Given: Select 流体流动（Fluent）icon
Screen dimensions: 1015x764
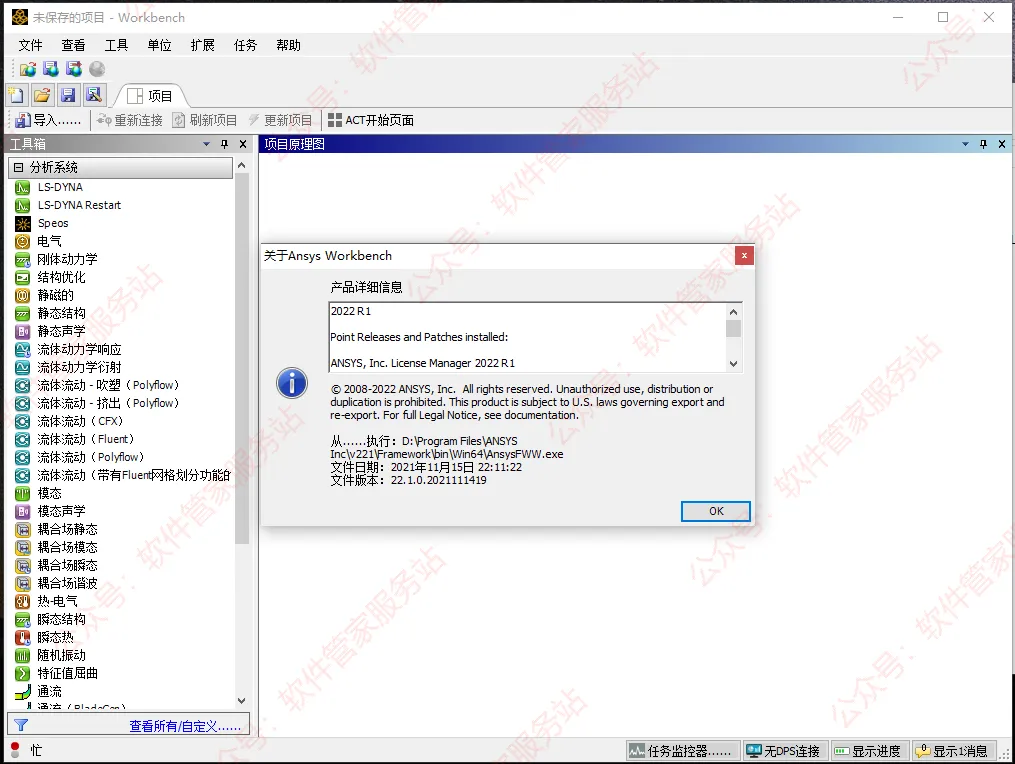Looking at the screenshot, I should pos(23,440).
